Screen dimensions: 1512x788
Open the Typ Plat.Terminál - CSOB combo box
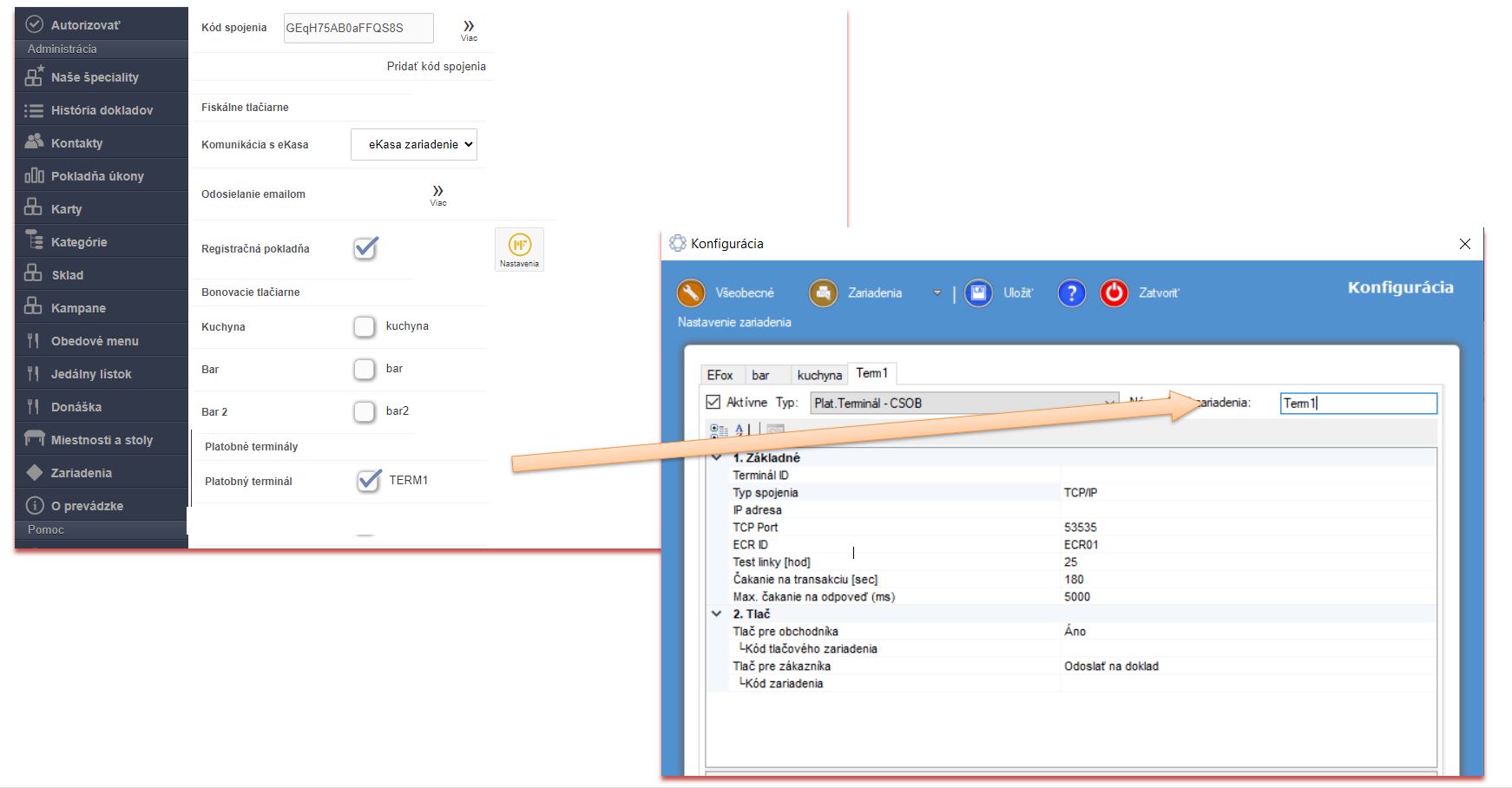963,404
